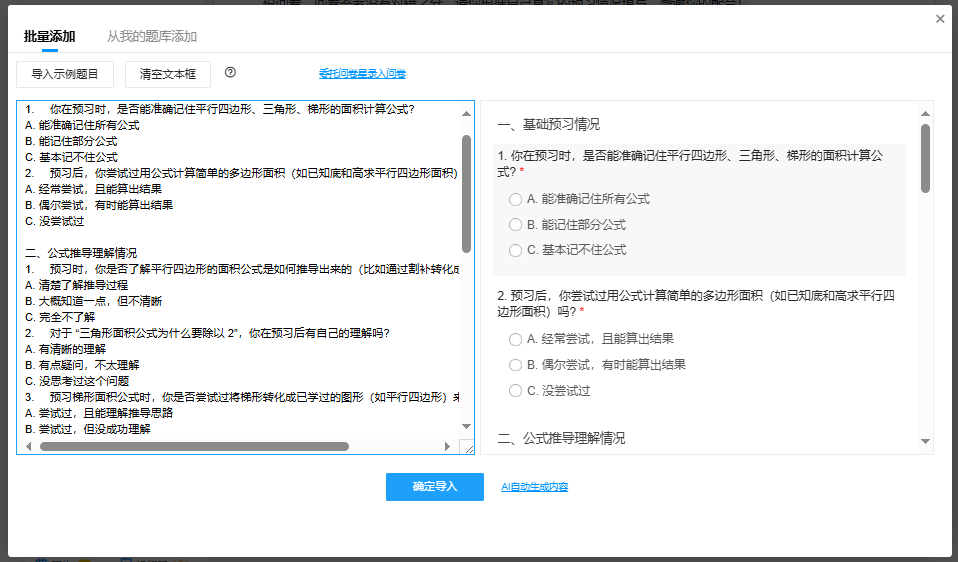Click text editor scroll left arrow
Image resolution: width=958 pixels, height=562 pixels.
28,447
